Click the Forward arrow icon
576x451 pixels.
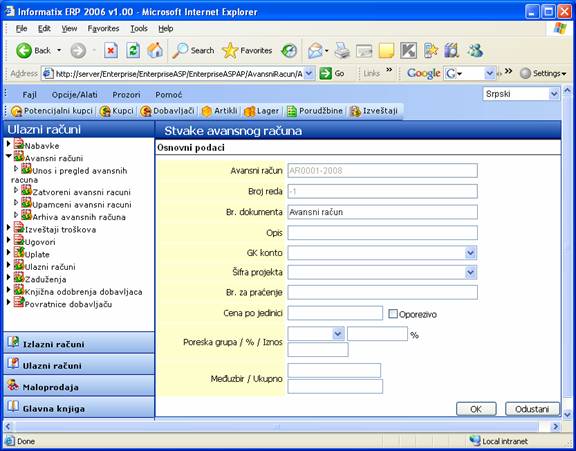pyautogui.click(x=78, y=51)
